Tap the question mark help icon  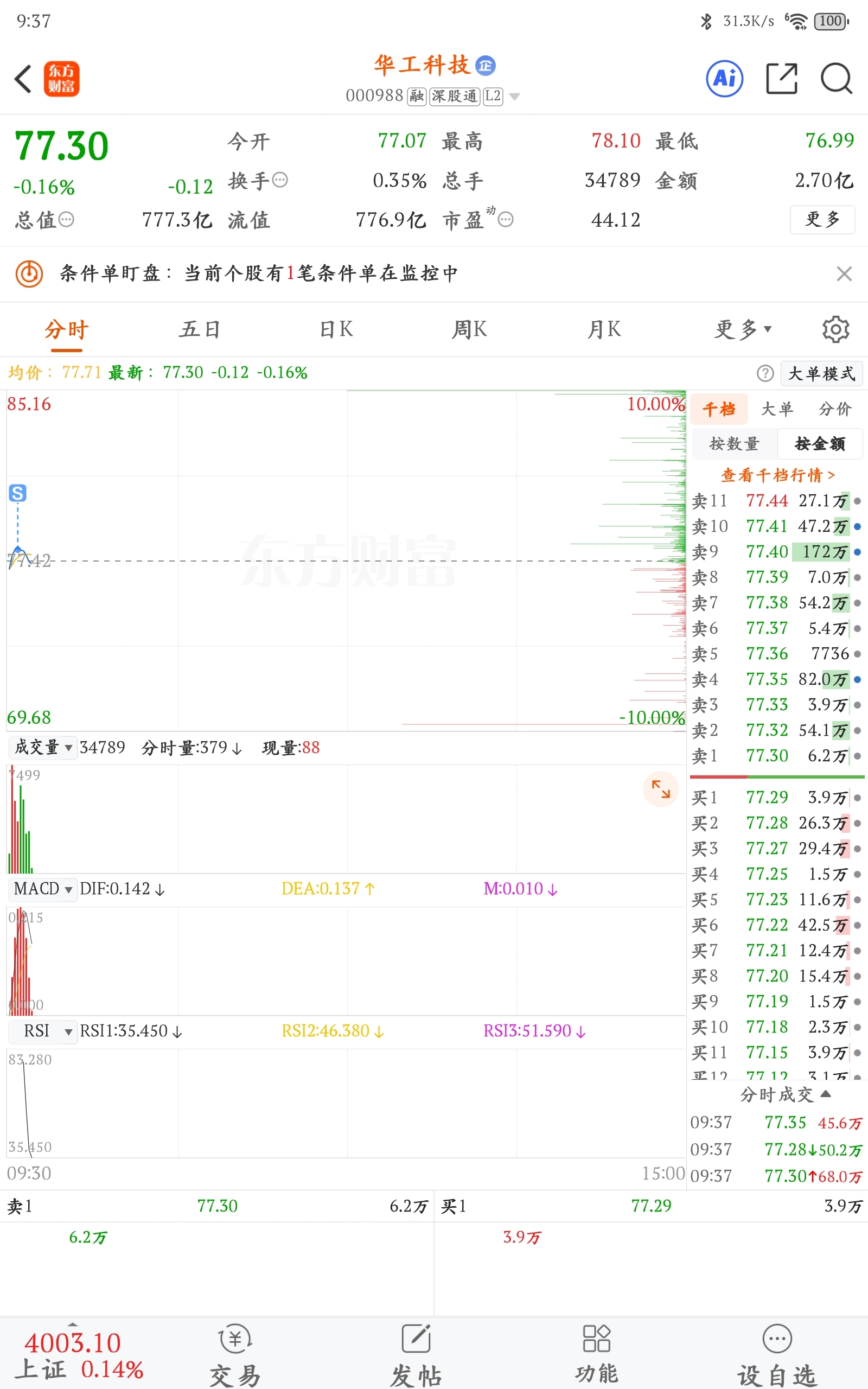click(765, 373)
